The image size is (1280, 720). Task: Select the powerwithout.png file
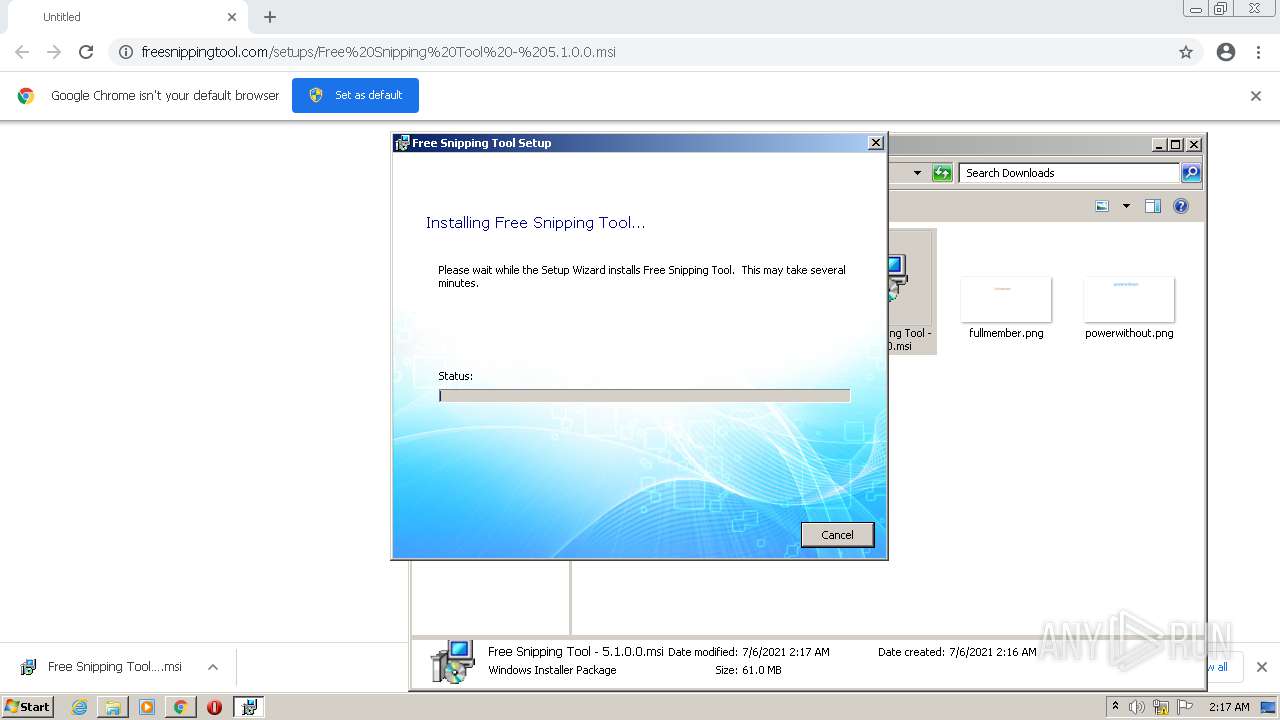coord(1129,308)
